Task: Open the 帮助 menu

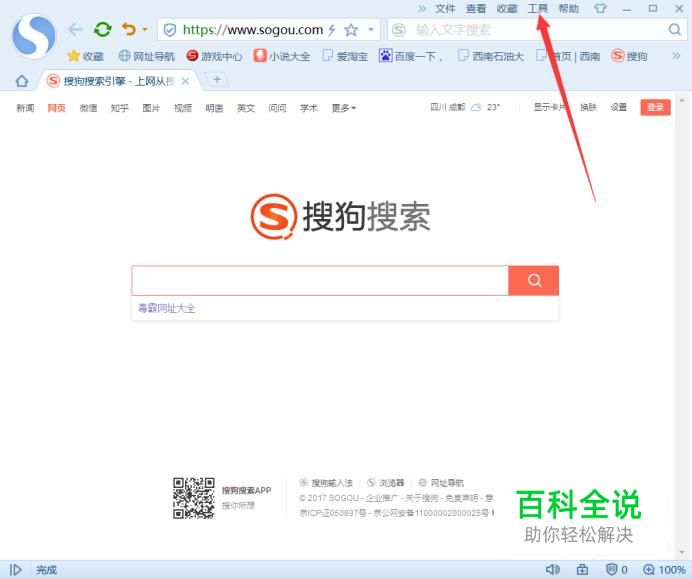Action: click(x=568, y=8)
